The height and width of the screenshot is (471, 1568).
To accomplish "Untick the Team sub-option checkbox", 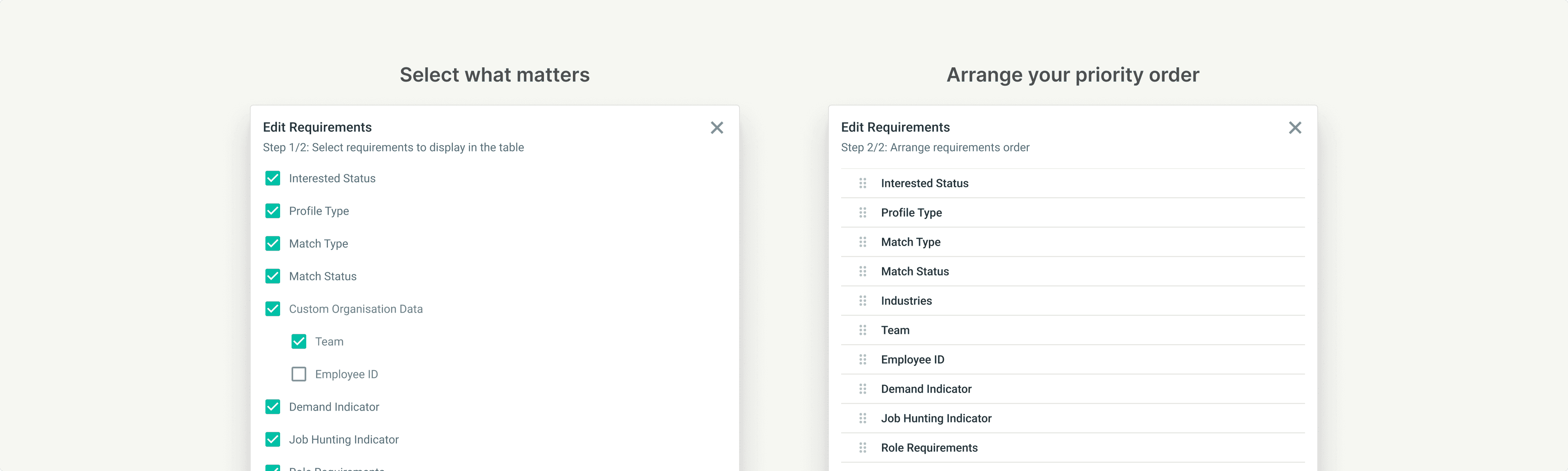I will pyautogui.click(x=299, y=341).
